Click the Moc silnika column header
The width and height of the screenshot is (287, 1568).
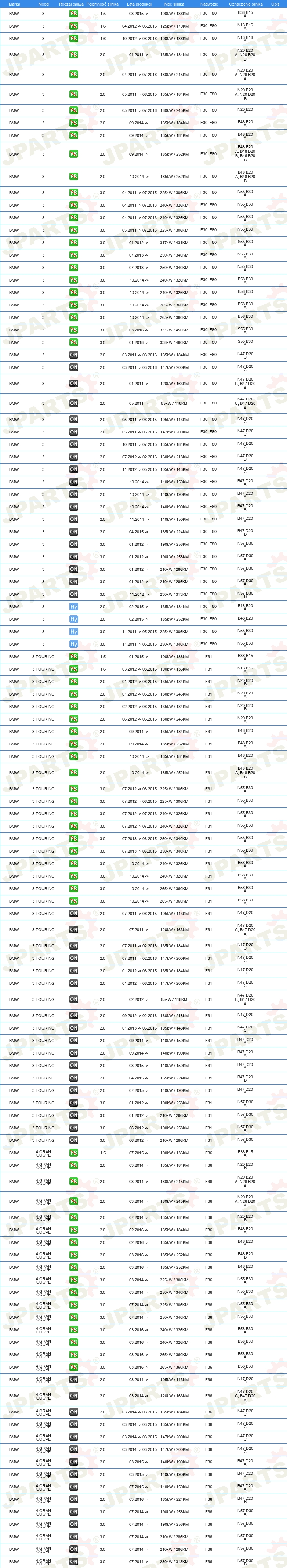(174, 4)
